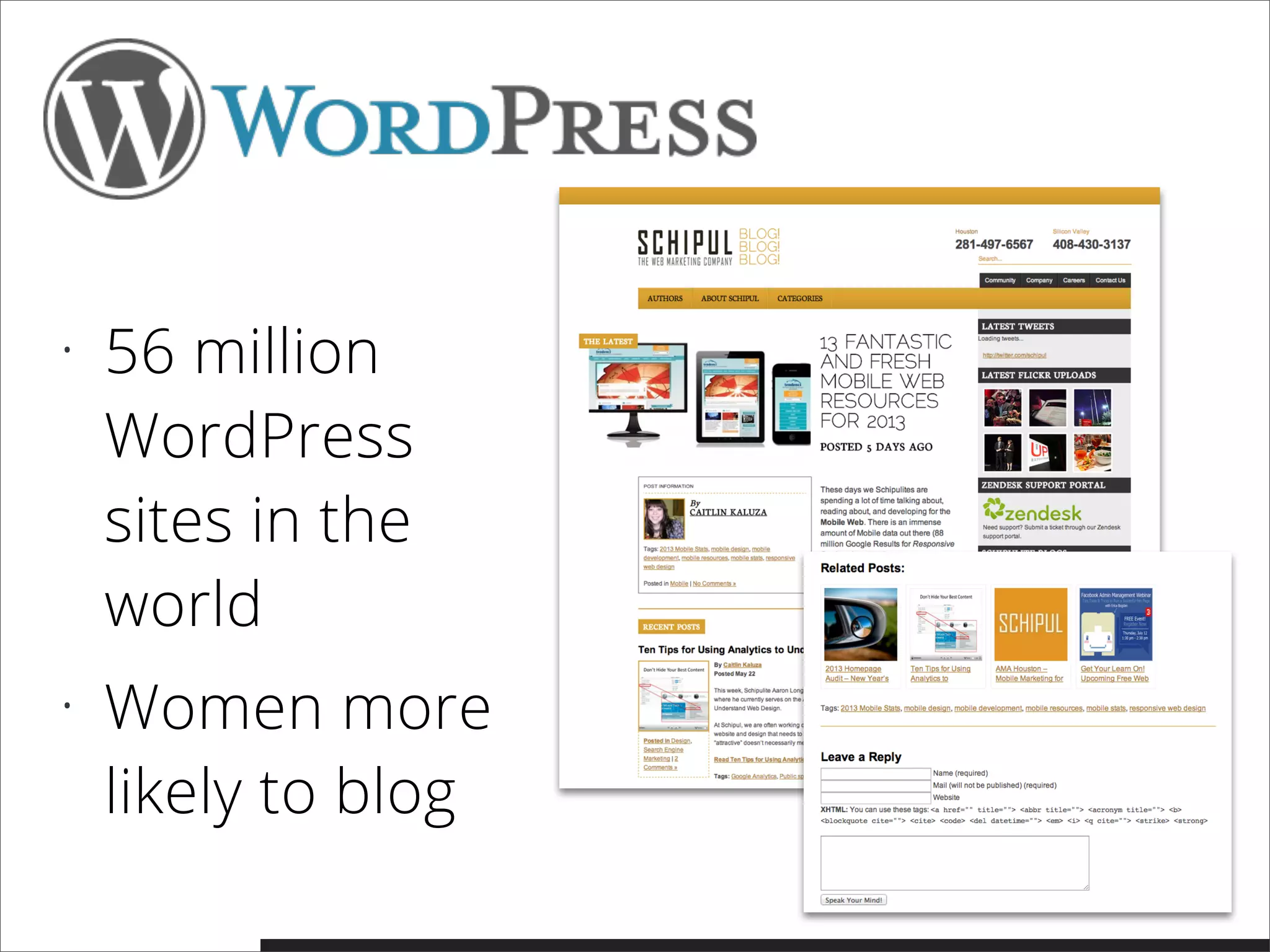Open the mobile design tag below Related Posts
Screen dimensions: 1270x952
(927, 708)
